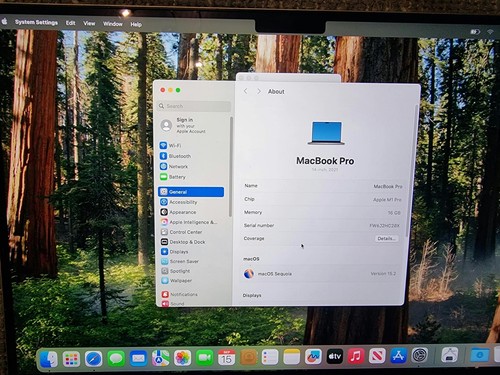Click the Name field value MacBook Pro
Screen dimensions: 500x375
tap(388, 186)
